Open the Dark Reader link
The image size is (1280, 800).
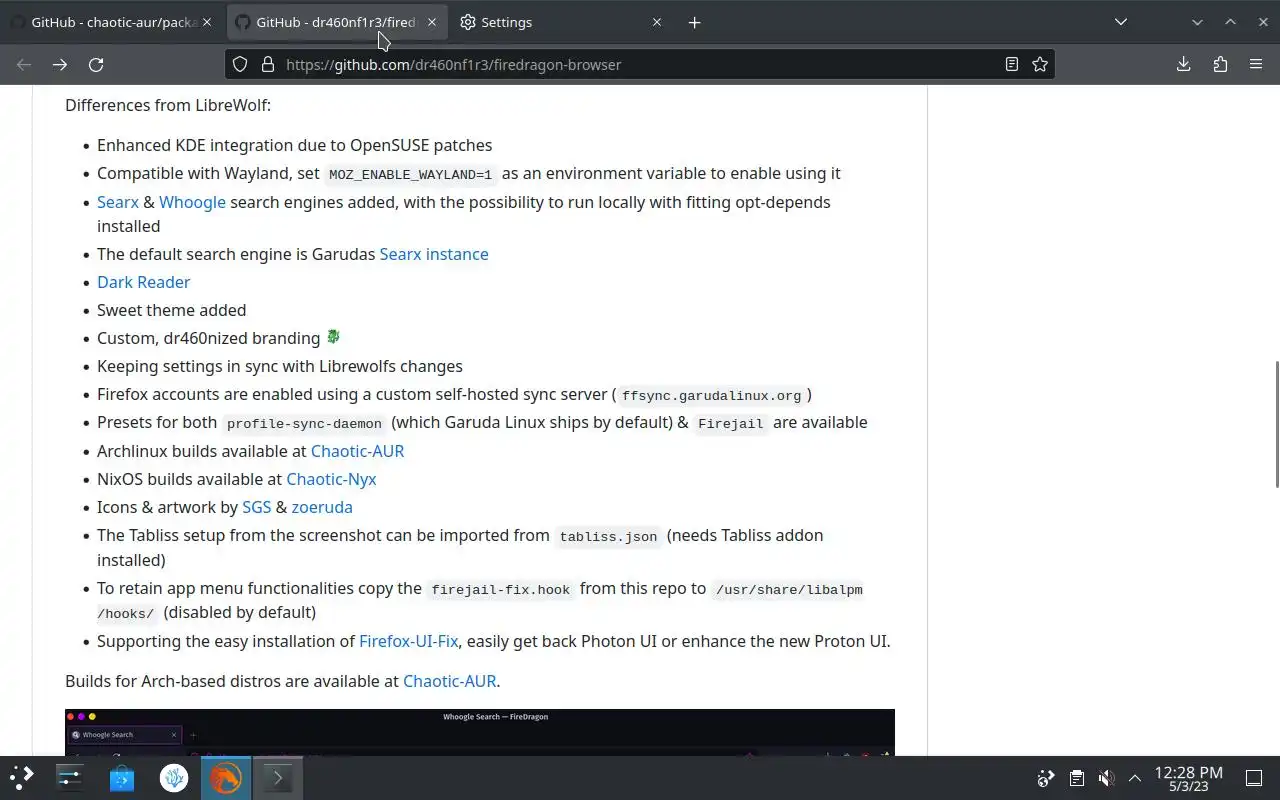click(143, 282)
